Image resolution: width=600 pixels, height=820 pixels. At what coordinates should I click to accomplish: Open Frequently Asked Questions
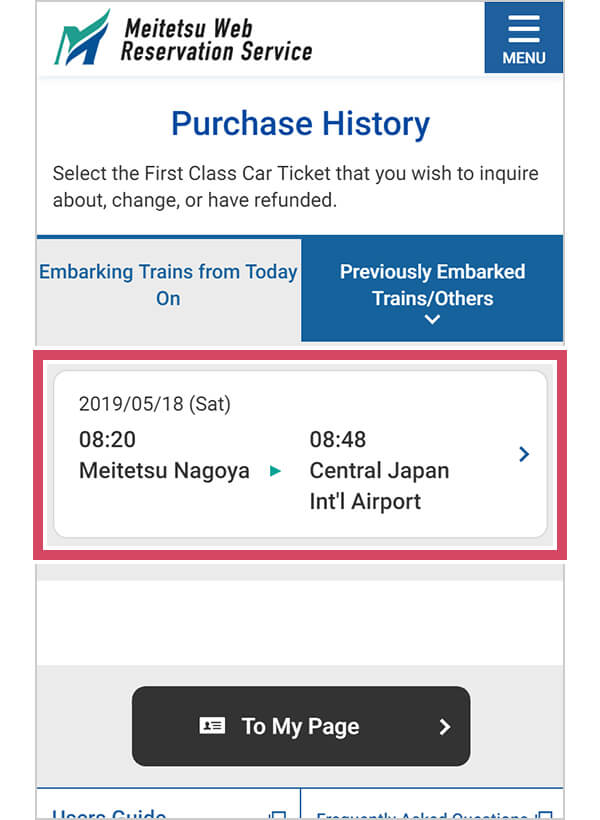425,815
